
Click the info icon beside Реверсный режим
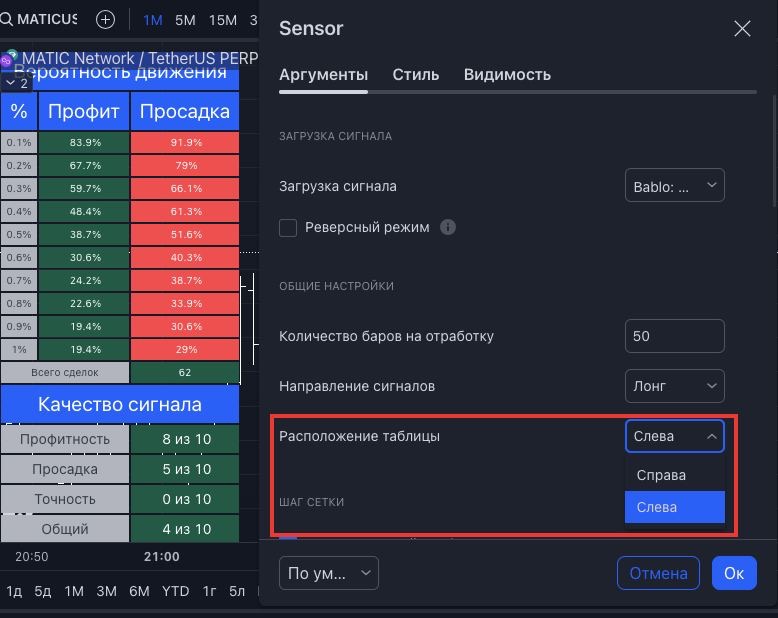(x=448, y=227)
